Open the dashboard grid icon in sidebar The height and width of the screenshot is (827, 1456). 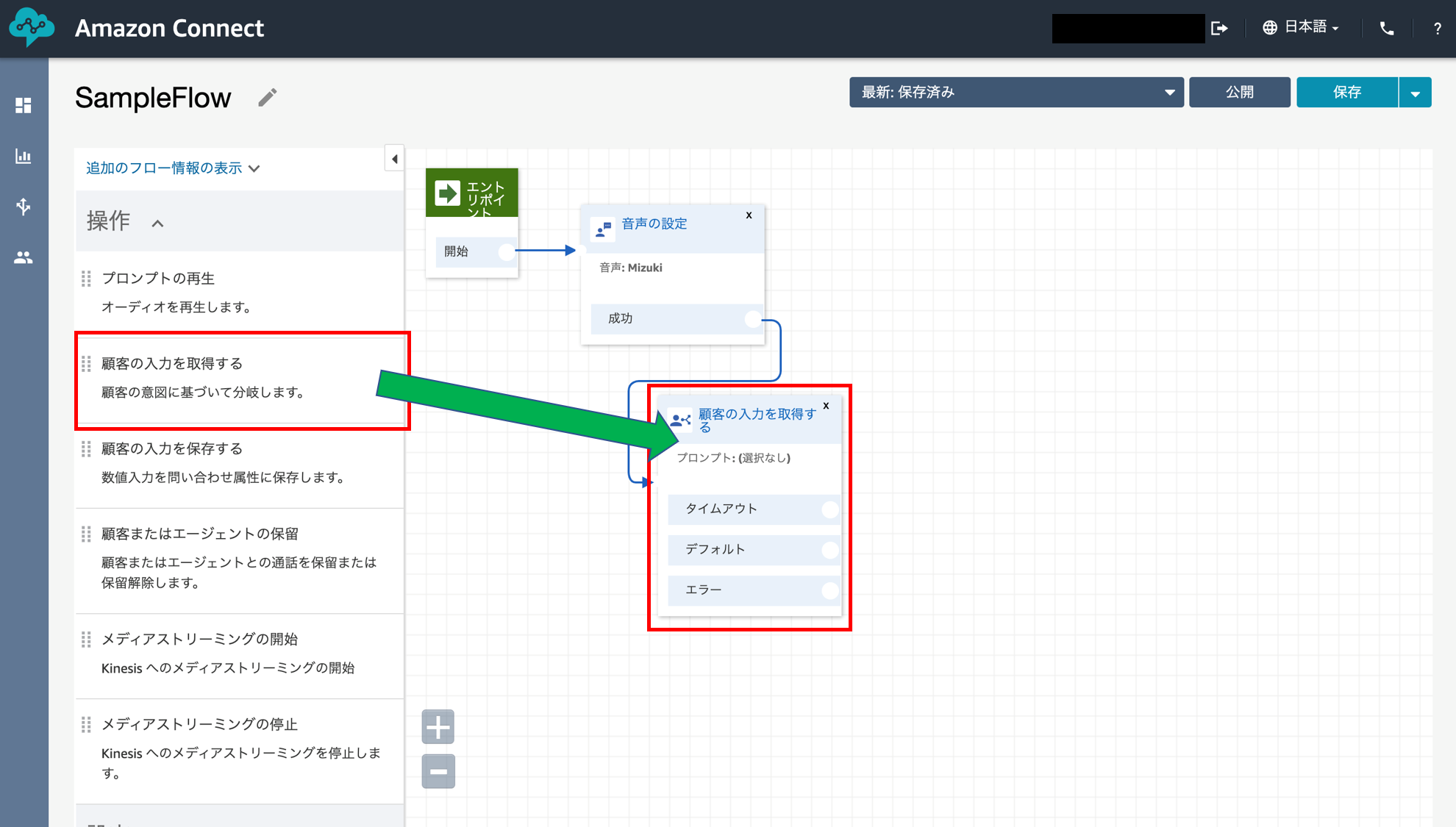(24, 106)
